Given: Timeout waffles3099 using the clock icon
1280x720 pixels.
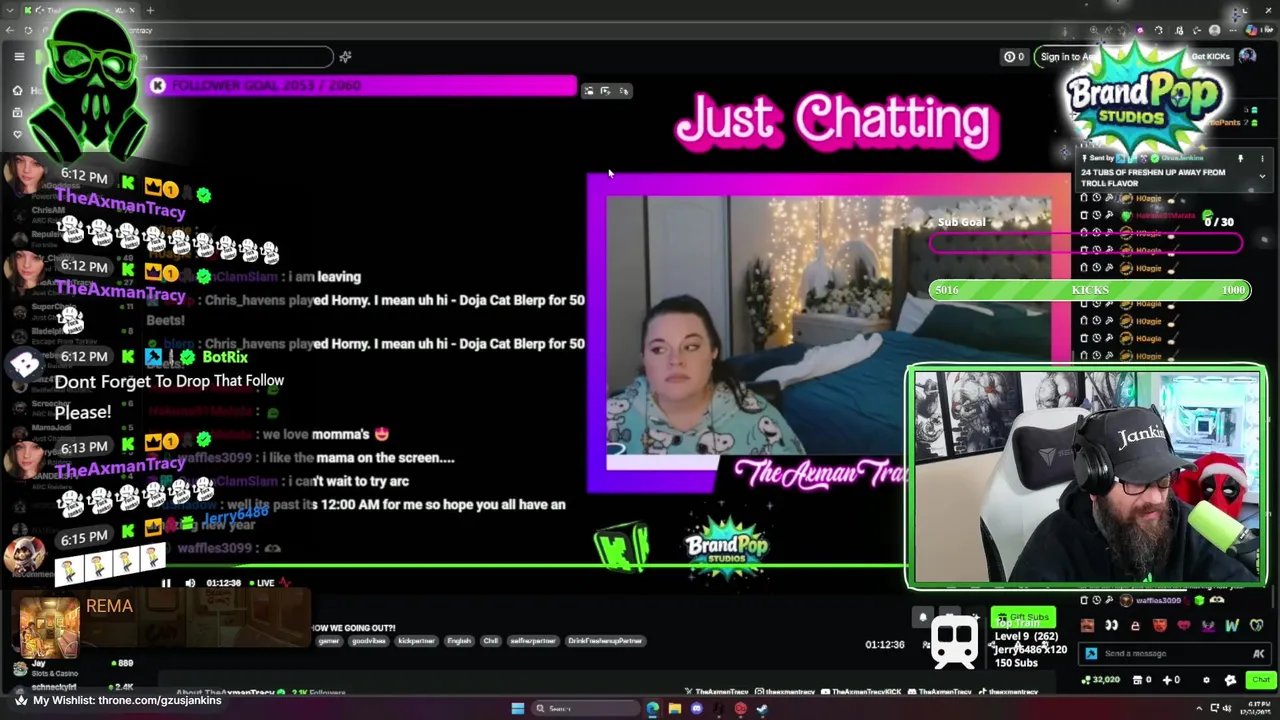Looking at the screenshot, I should tap(1096, 600).
